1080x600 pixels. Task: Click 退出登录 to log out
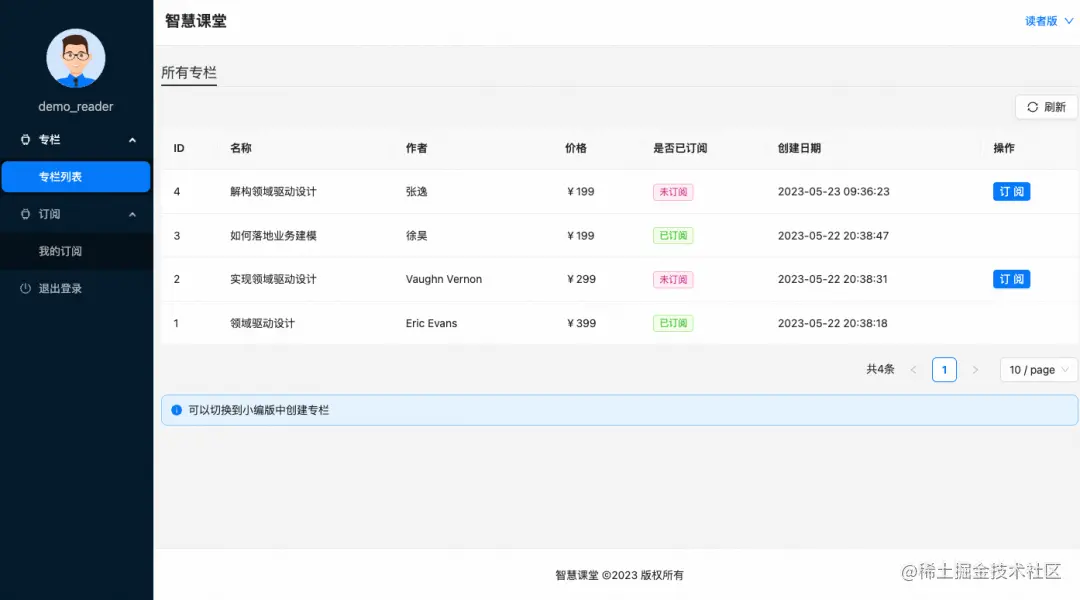(x=60, y=288)
